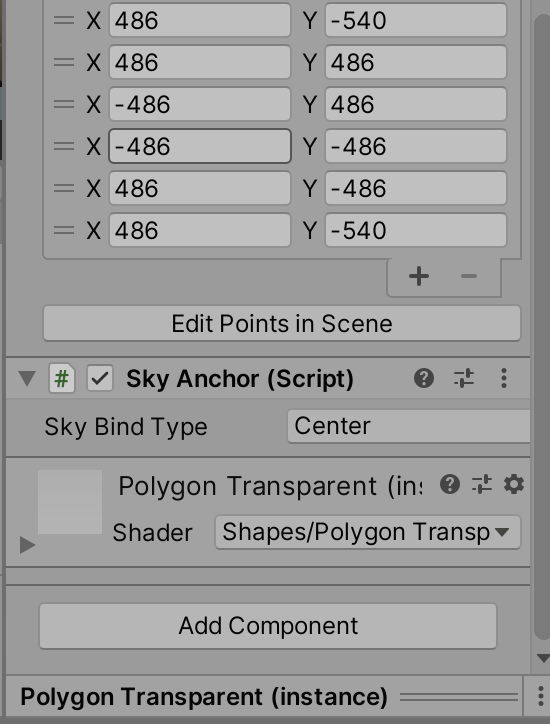Remove selected point with minus icon
The height and width of the screenshot is (724, 550).
click(x=469, y=276)
